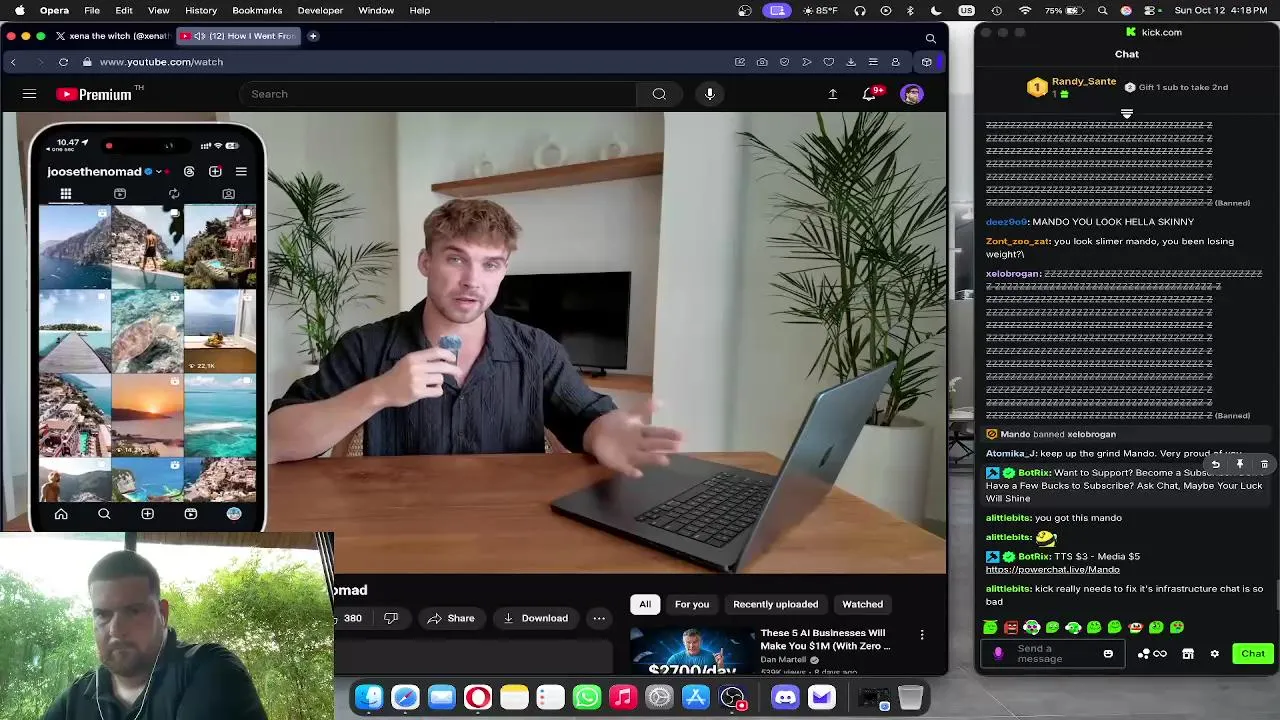This screenshot has height=720, width=1280.
Task: Click the reply arrow on Atomika_J message
Action: tap(1216, 464)
